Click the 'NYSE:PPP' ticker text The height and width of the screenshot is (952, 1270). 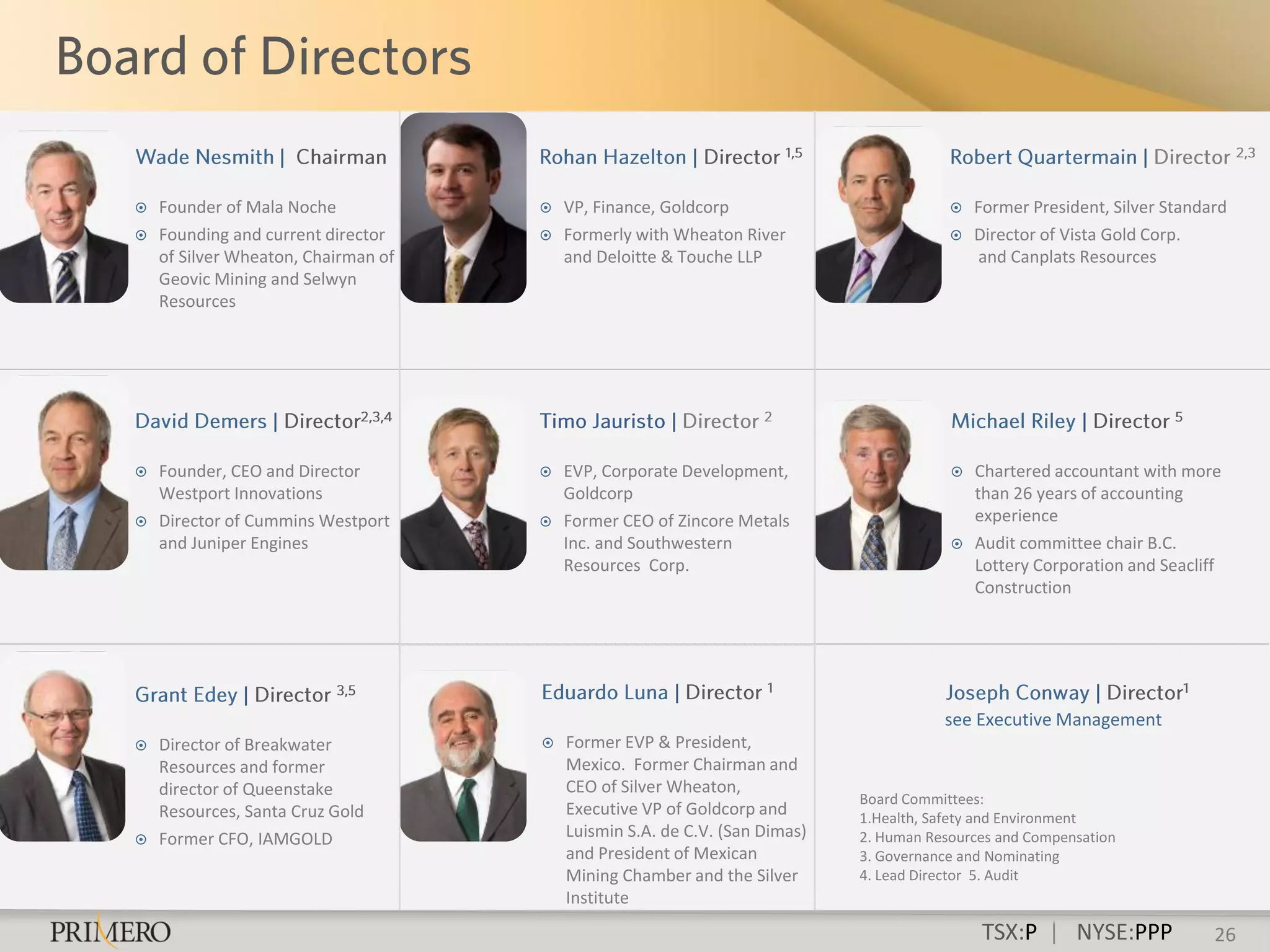[1124, 932]
